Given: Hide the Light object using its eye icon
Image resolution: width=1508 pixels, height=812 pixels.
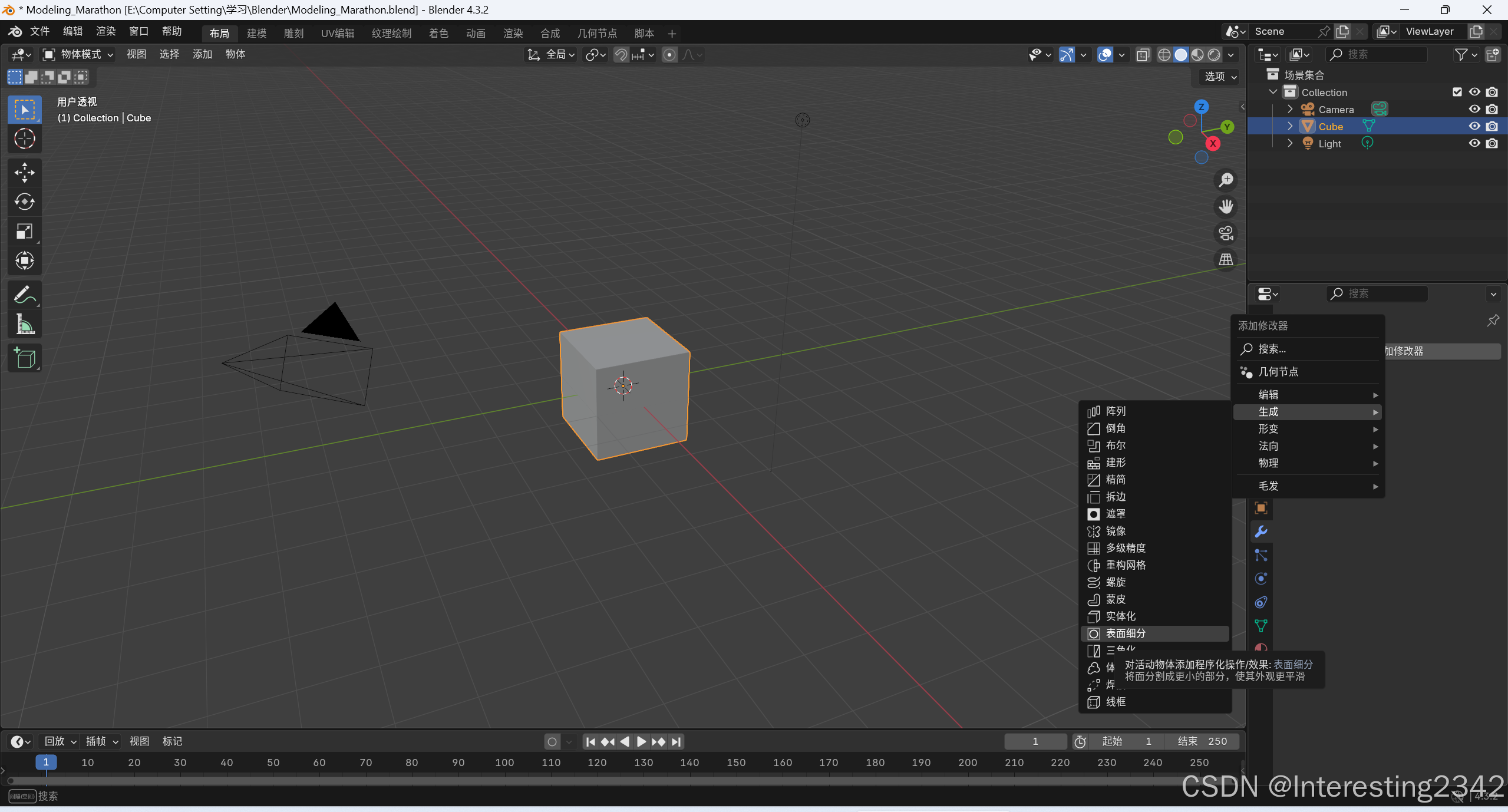Looking at the screenshot, I should (1474, 143).
